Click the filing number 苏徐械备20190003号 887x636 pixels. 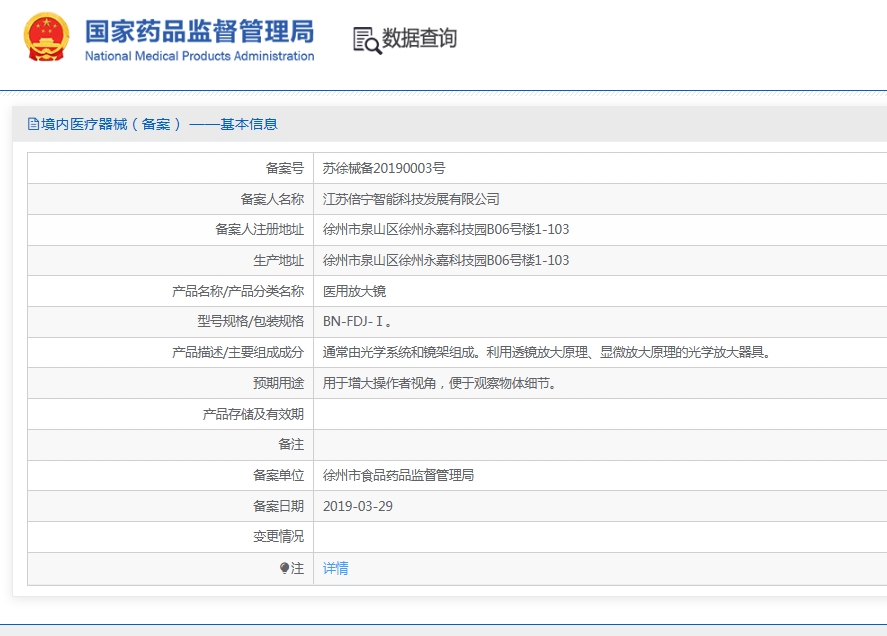[384, 168]
